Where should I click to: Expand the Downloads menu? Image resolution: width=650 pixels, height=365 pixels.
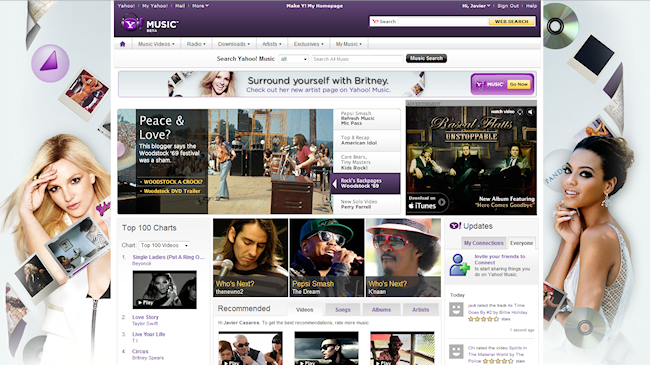234,44
